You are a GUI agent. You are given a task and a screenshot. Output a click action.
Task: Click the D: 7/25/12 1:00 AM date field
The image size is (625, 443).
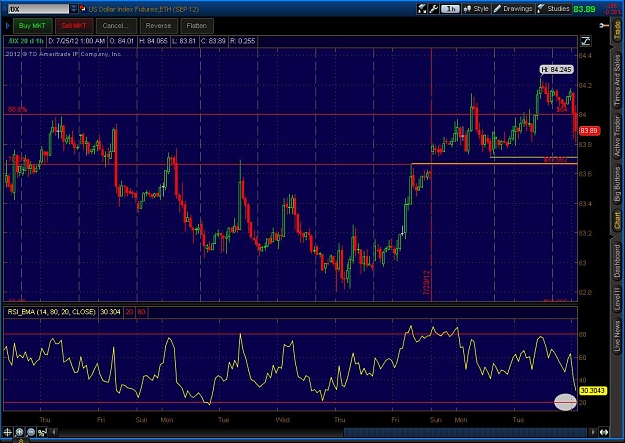(x=77, y=41)
